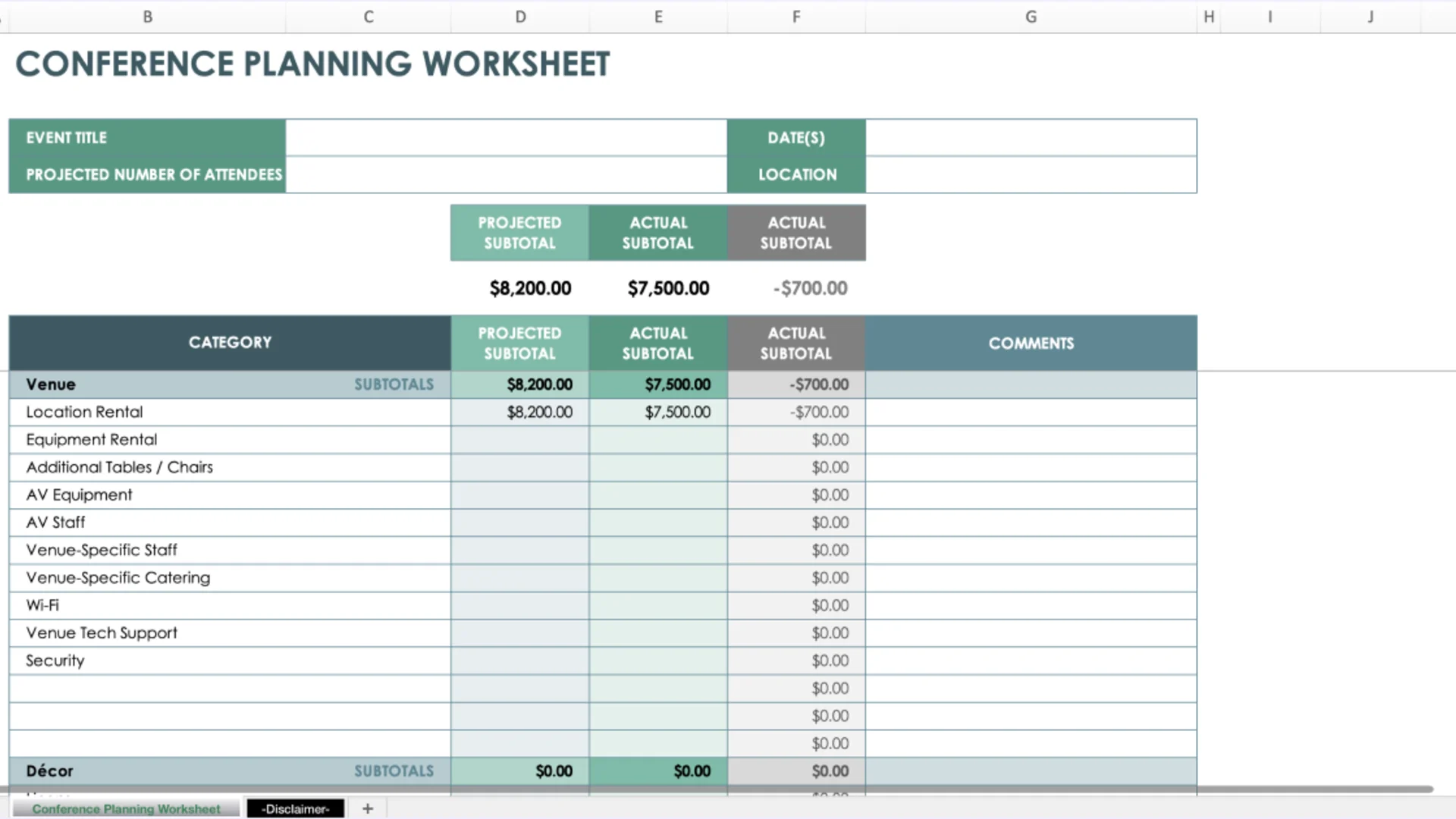Select the CONFERENCE PLANNING WORKSHEET title
Image resolution: width=1456 pixels, height=819 pixels.
(x=312, y=64)
